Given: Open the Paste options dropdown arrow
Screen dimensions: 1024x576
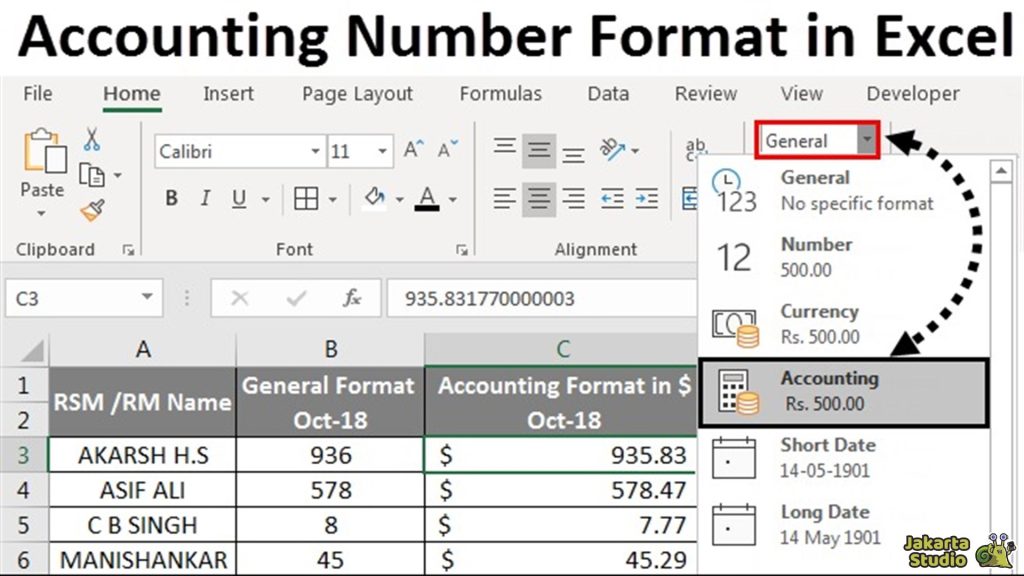Looking at the screenshot, I should (x=42, y=214).
